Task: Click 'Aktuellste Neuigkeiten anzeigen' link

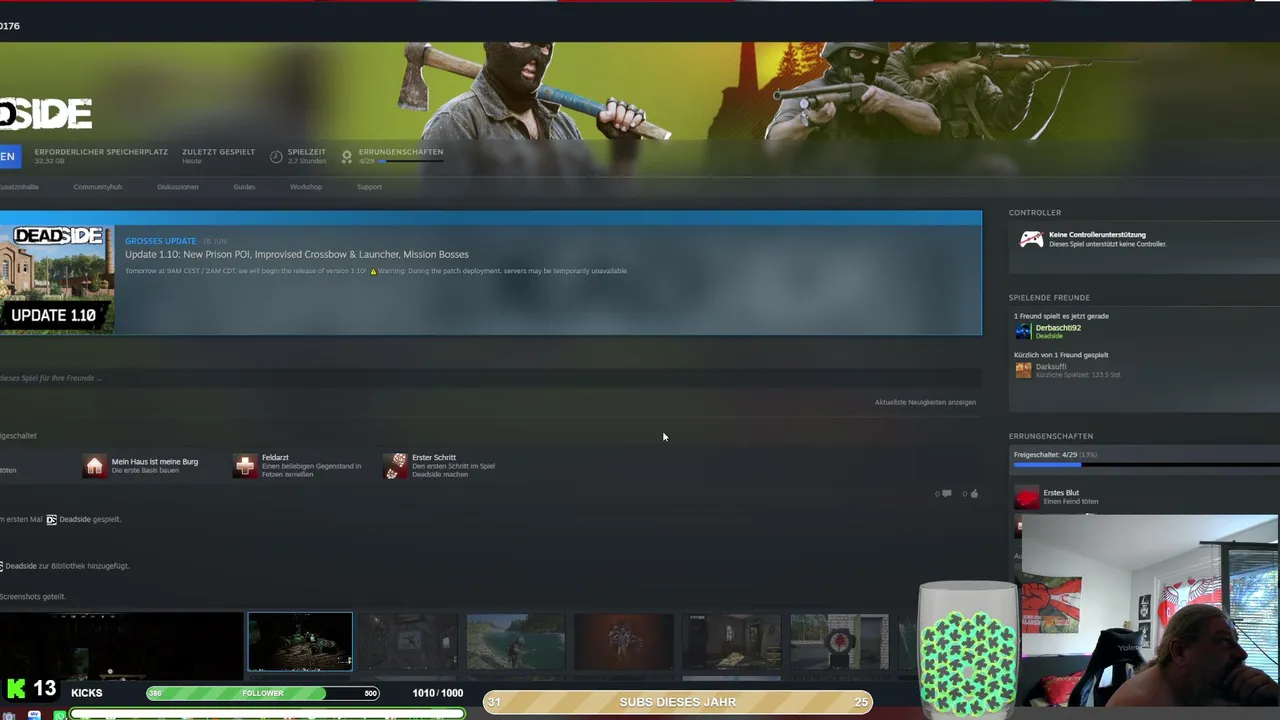Action: 925,402
